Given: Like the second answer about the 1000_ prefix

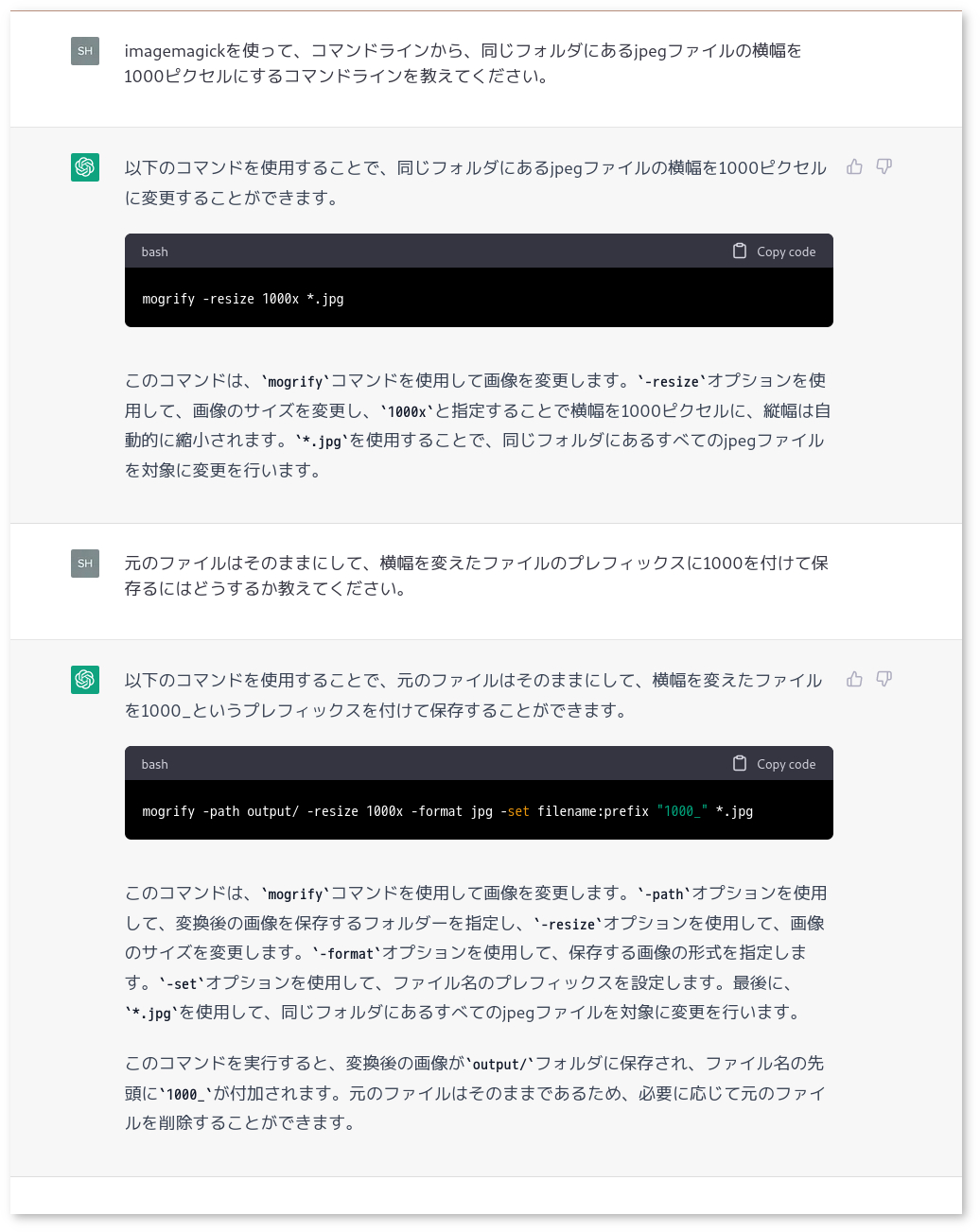Looking at the screenshot, I should (x=854, y=680).
